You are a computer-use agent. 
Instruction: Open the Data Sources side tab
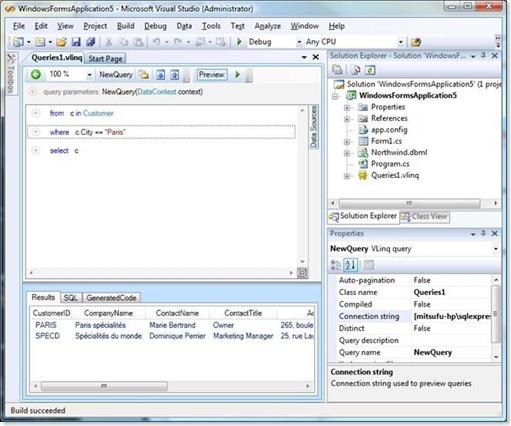tap(313, 127)
